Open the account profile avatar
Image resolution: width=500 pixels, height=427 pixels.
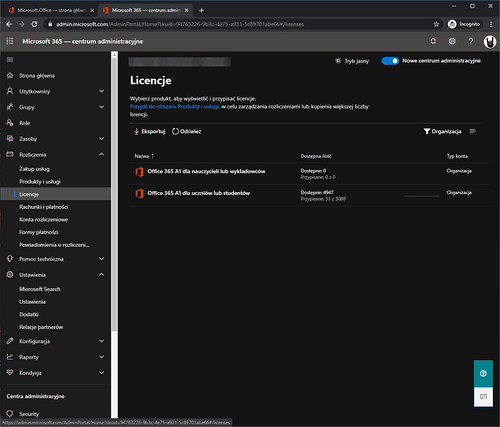(490, 42)
